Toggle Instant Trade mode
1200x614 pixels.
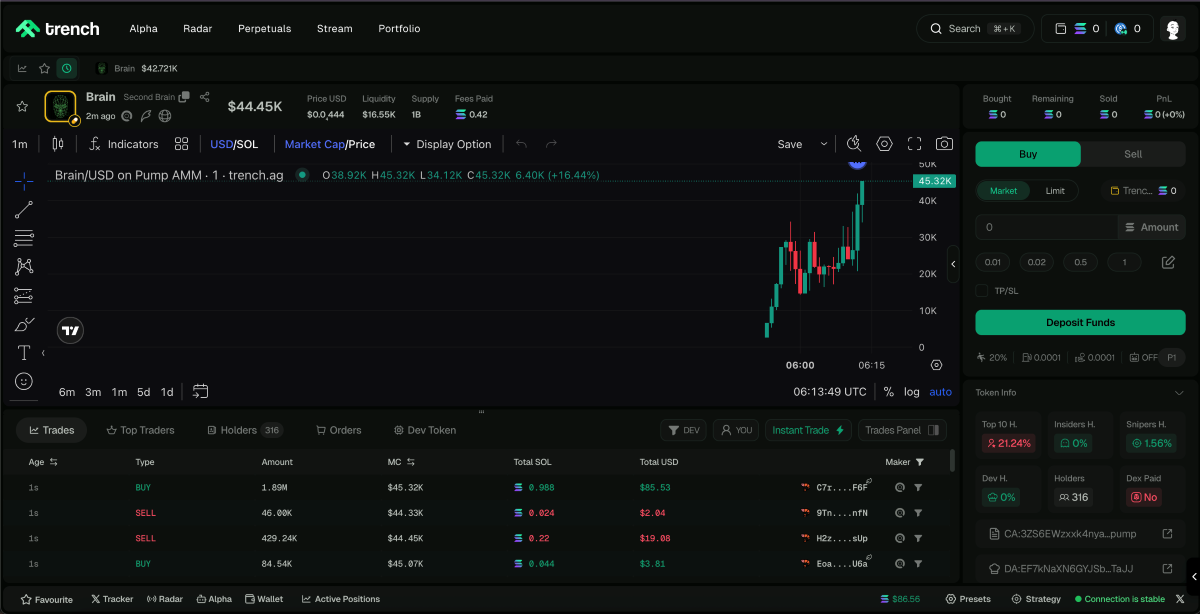[x=808, y=430]
